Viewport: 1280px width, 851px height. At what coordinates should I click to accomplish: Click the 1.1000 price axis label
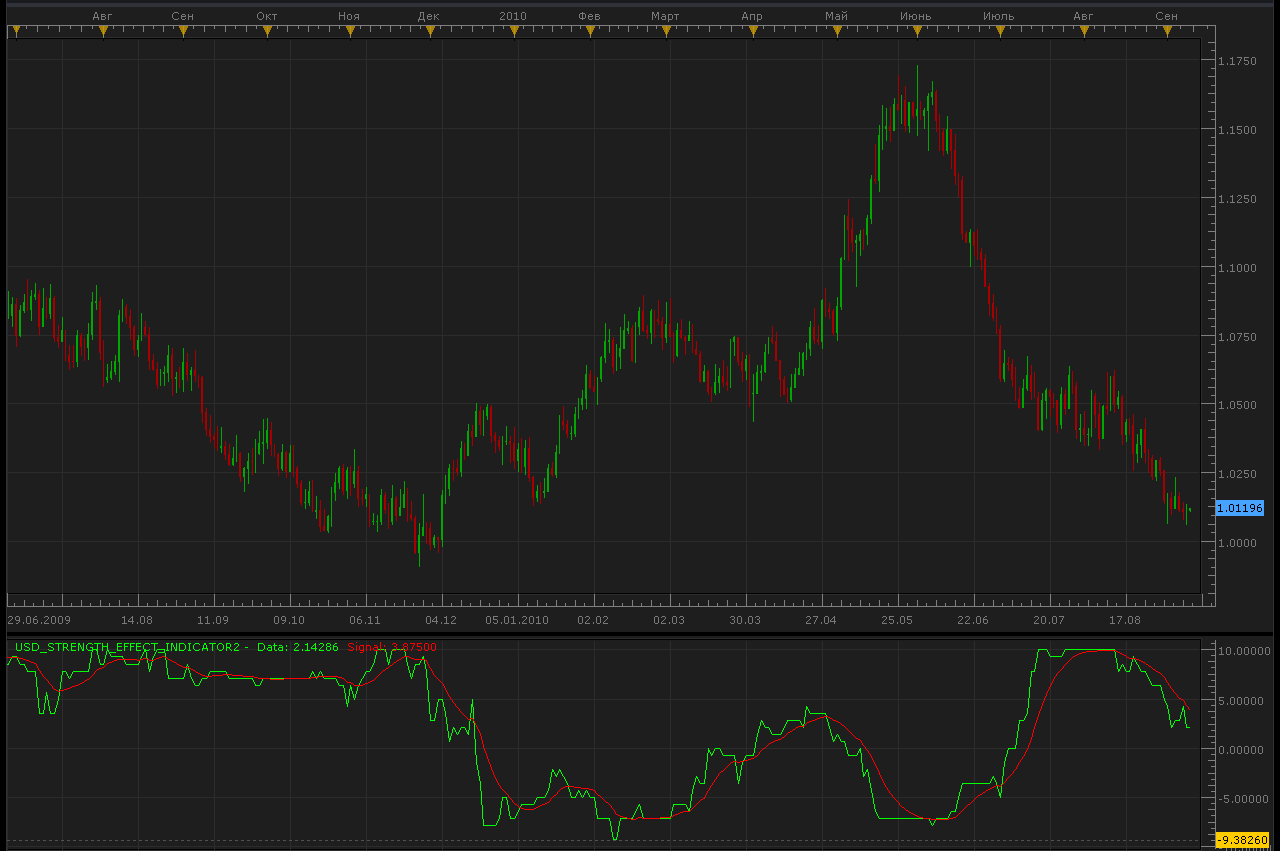click(1237, 268)
